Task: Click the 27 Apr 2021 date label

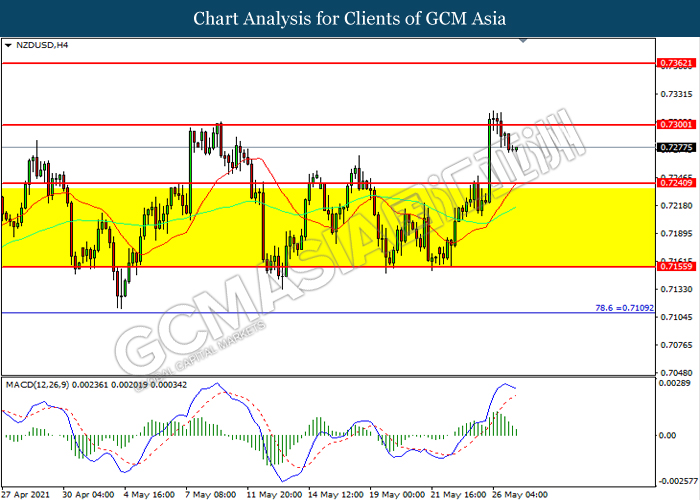Action: pos(25,495)
